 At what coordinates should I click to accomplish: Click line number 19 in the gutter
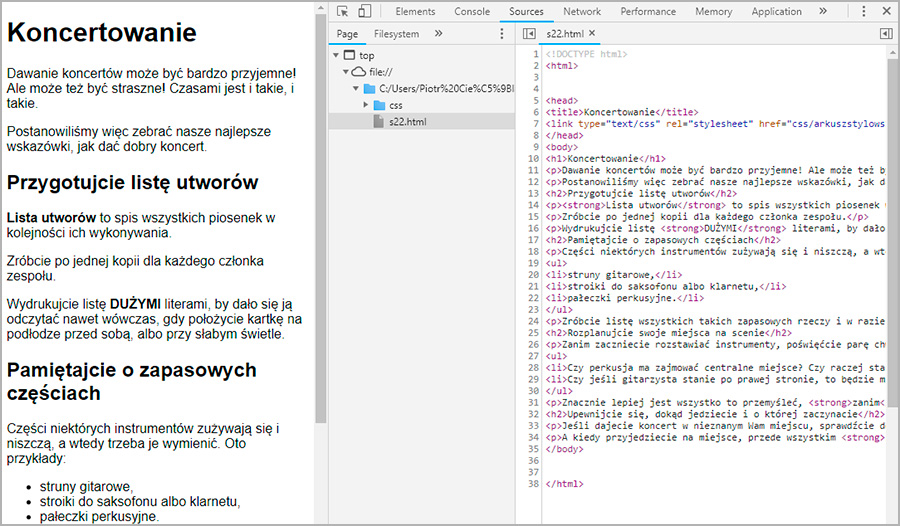533,263
